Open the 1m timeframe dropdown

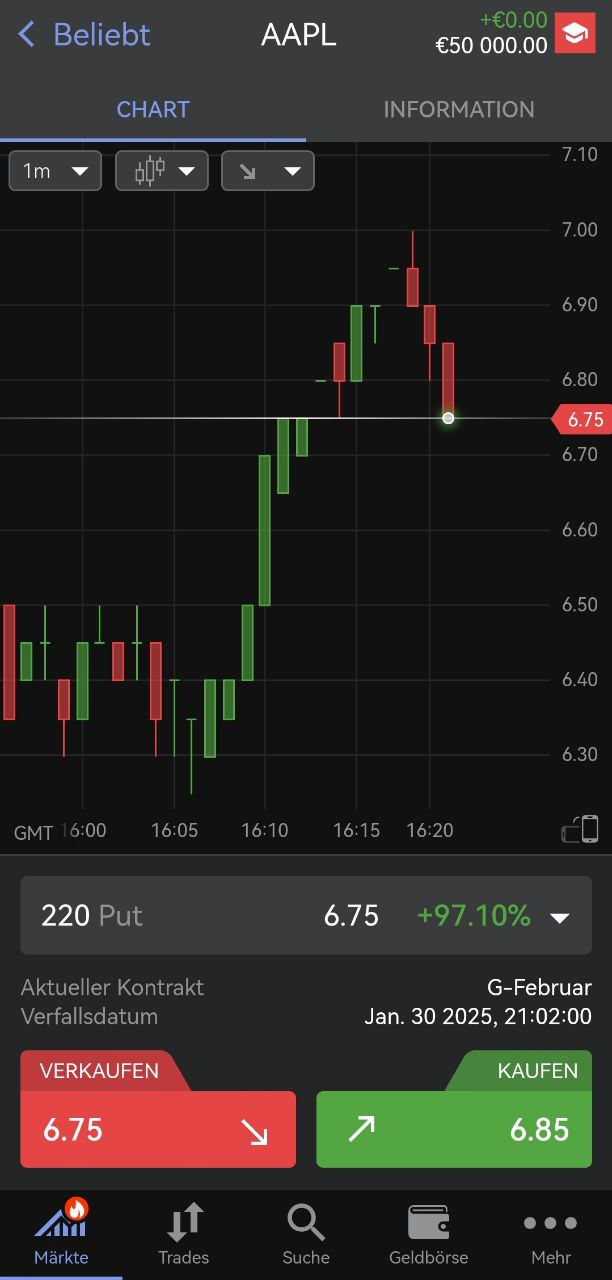[55, 171]
